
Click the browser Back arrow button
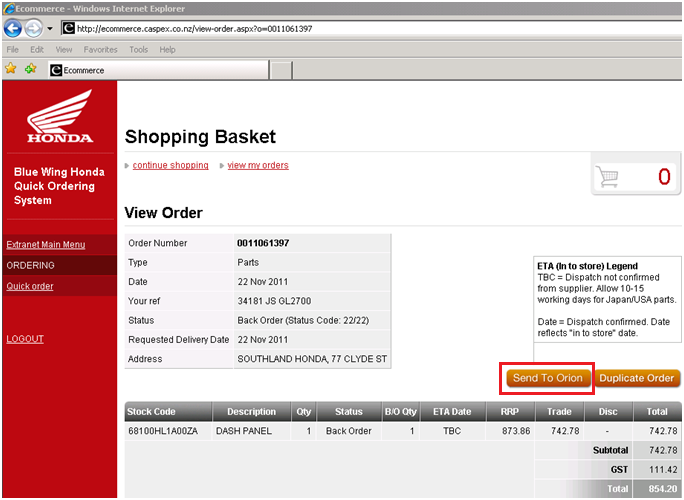(12, 29)
